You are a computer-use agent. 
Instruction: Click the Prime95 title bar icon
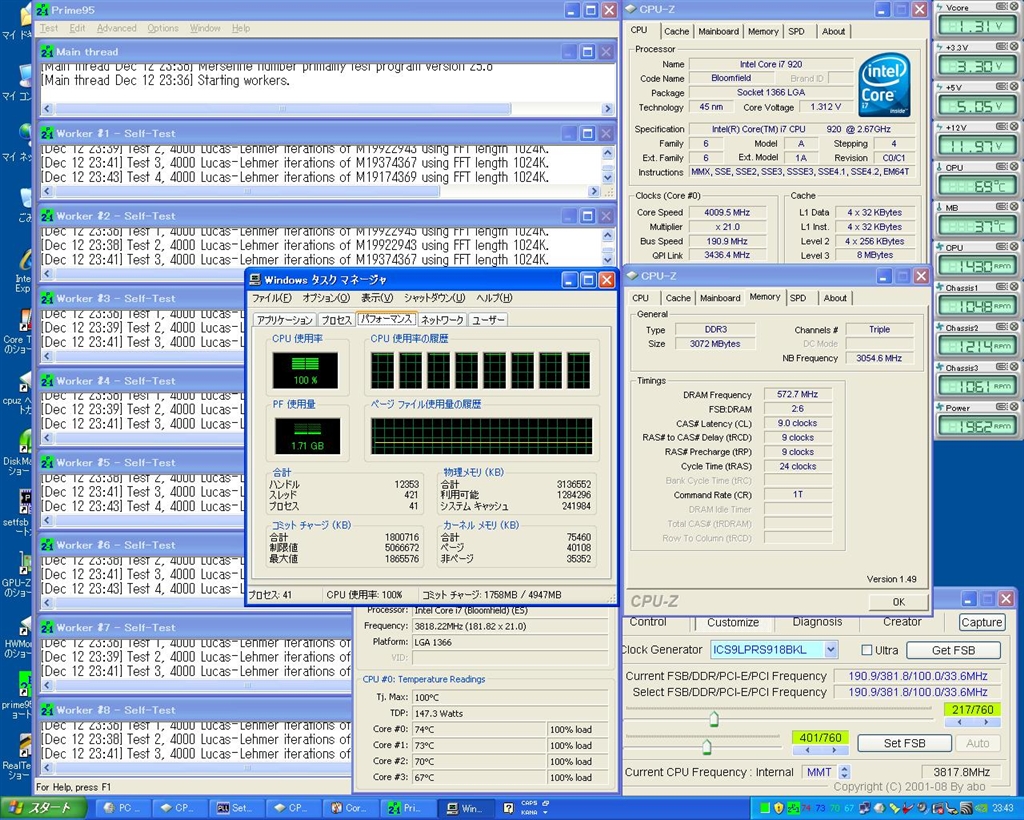tap(42, 10)
